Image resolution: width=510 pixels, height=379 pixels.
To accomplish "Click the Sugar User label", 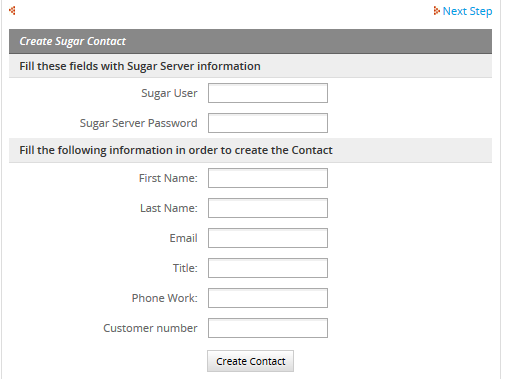I will pyautogui.click(x=169, y=93).
